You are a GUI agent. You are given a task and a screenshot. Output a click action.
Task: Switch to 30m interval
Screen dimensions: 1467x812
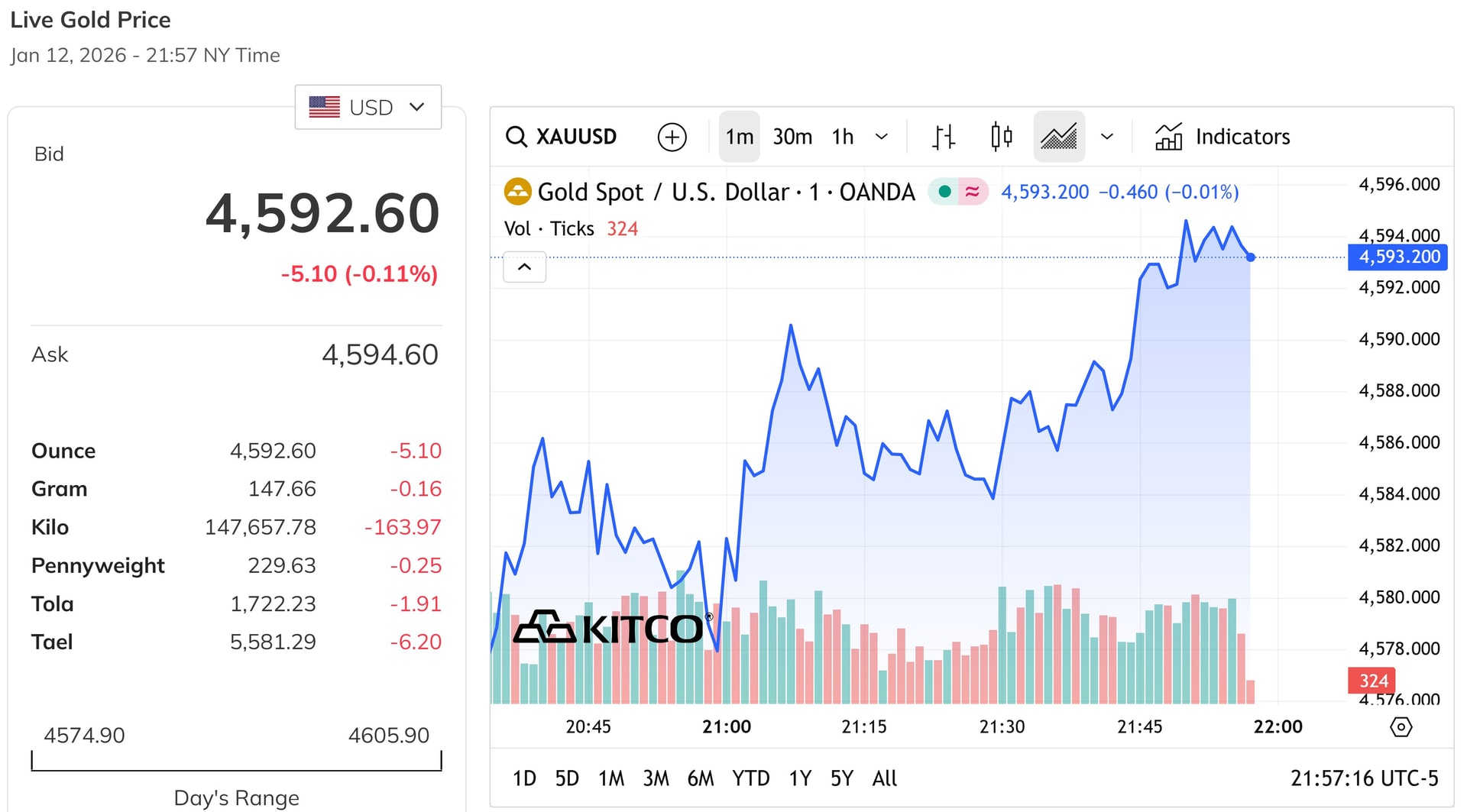pyautogui.click(x=792, y=137)
